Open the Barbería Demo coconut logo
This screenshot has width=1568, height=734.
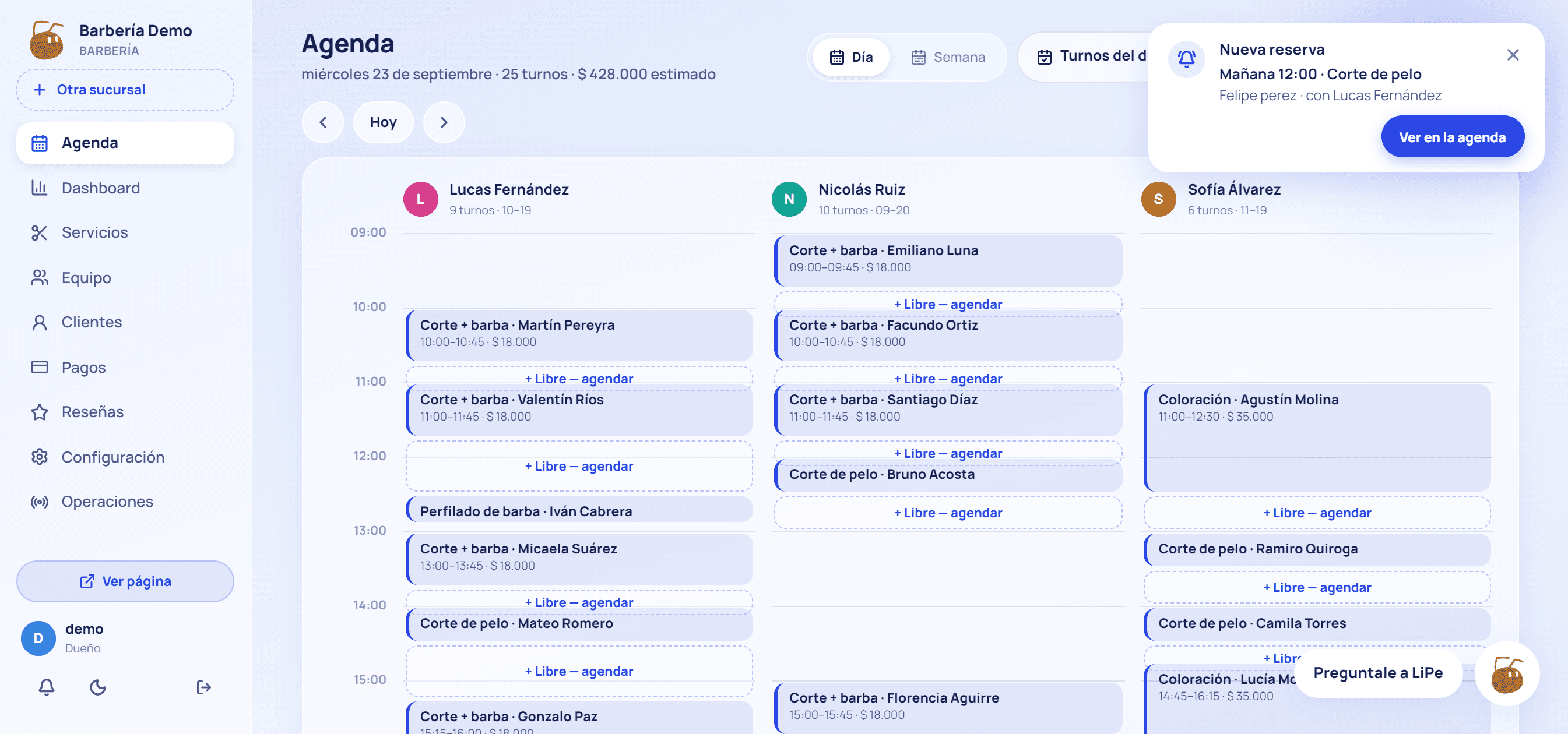47,40
